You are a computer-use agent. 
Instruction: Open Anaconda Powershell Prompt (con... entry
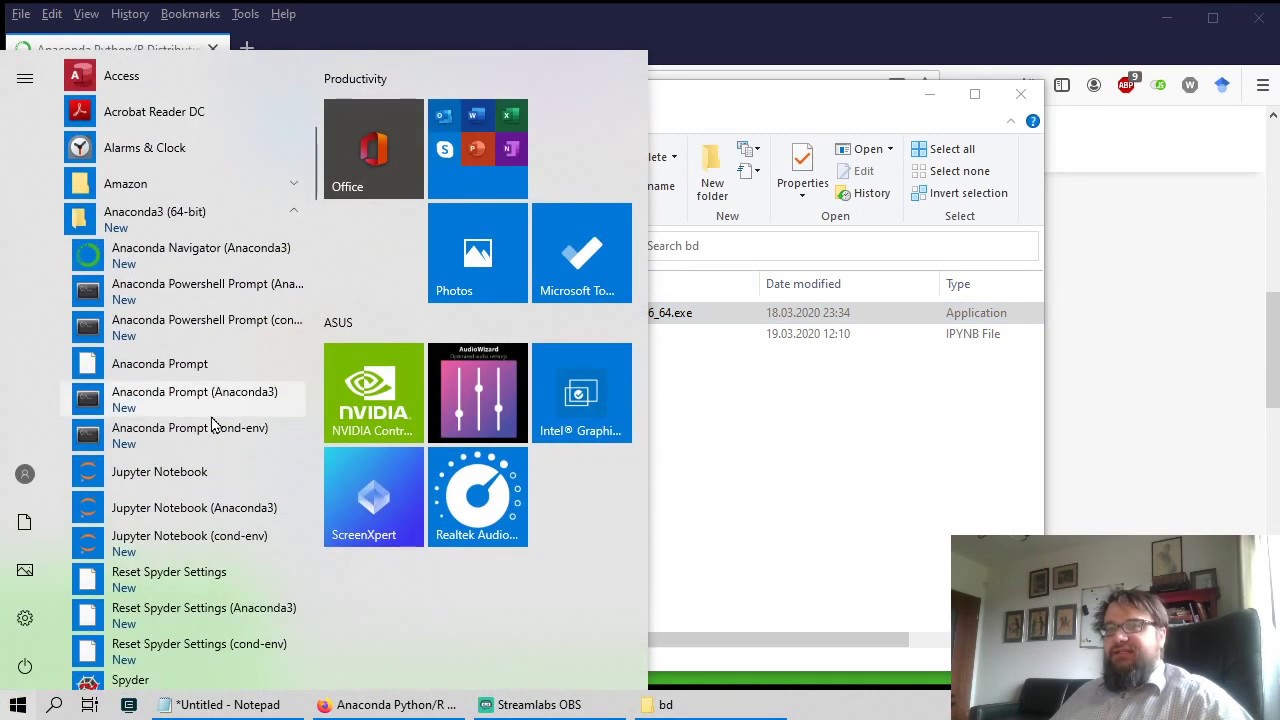pos(188,328)
